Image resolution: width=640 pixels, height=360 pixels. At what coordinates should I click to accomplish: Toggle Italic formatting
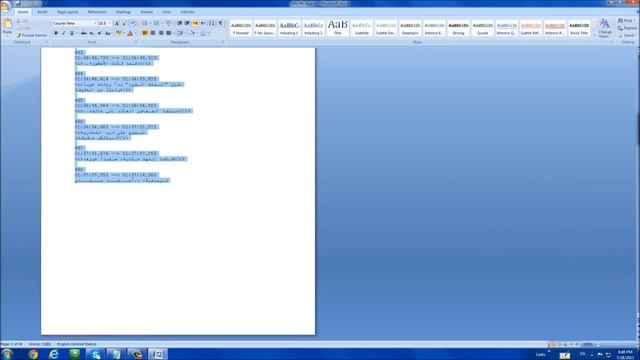(x=64, y=33)
